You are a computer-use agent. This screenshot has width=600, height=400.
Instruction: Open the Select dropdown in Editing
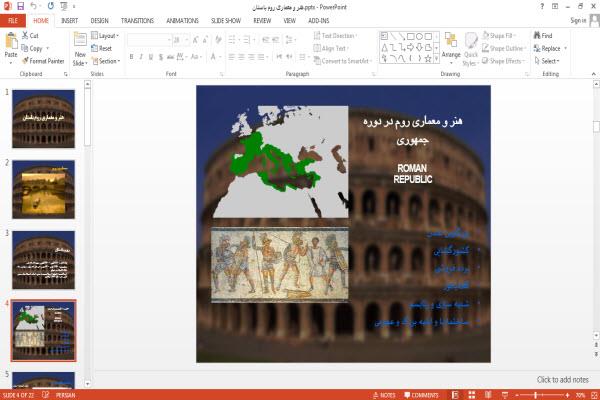(x=547, y=61)
